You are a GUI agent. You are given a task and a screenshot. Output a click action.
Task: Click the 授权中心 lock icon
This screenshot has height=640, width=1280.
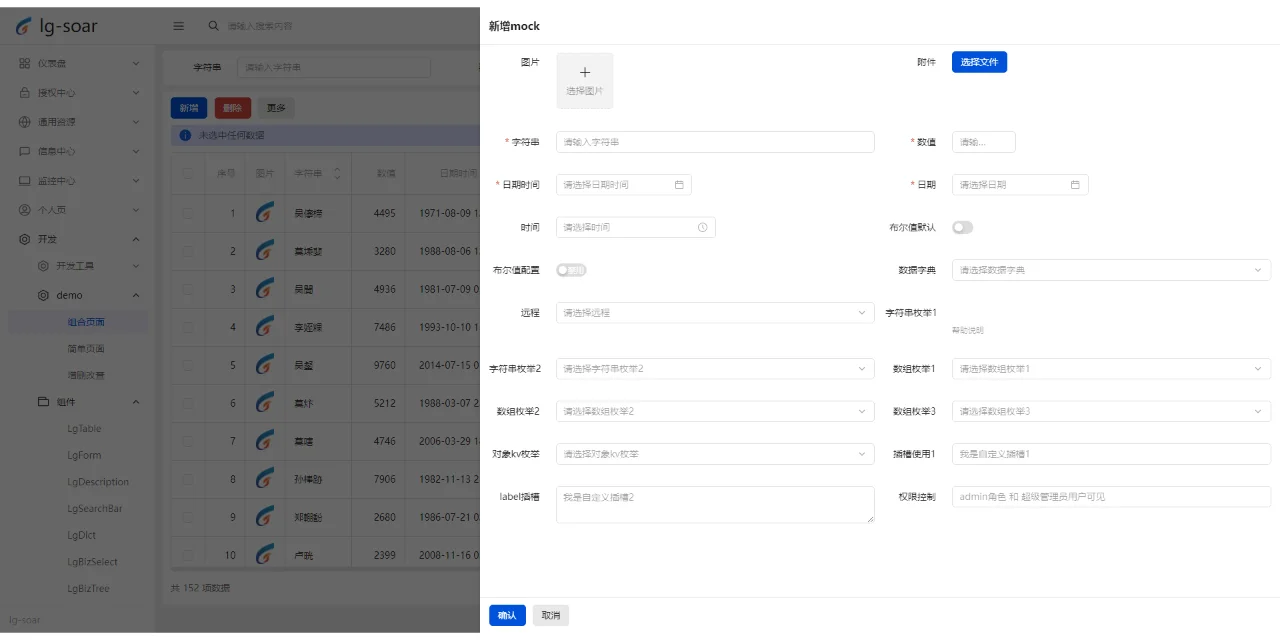tap(25, 93)
